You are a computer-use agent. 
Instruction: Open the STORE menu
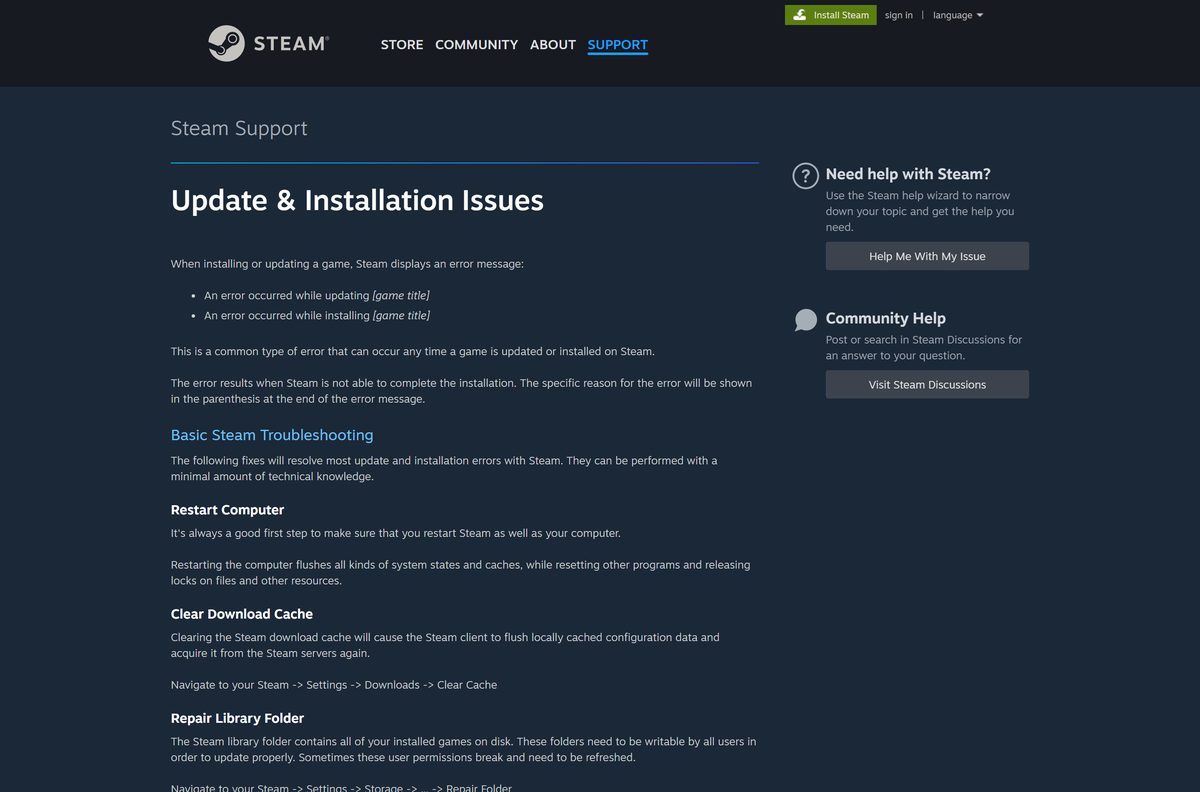point(402,45)
